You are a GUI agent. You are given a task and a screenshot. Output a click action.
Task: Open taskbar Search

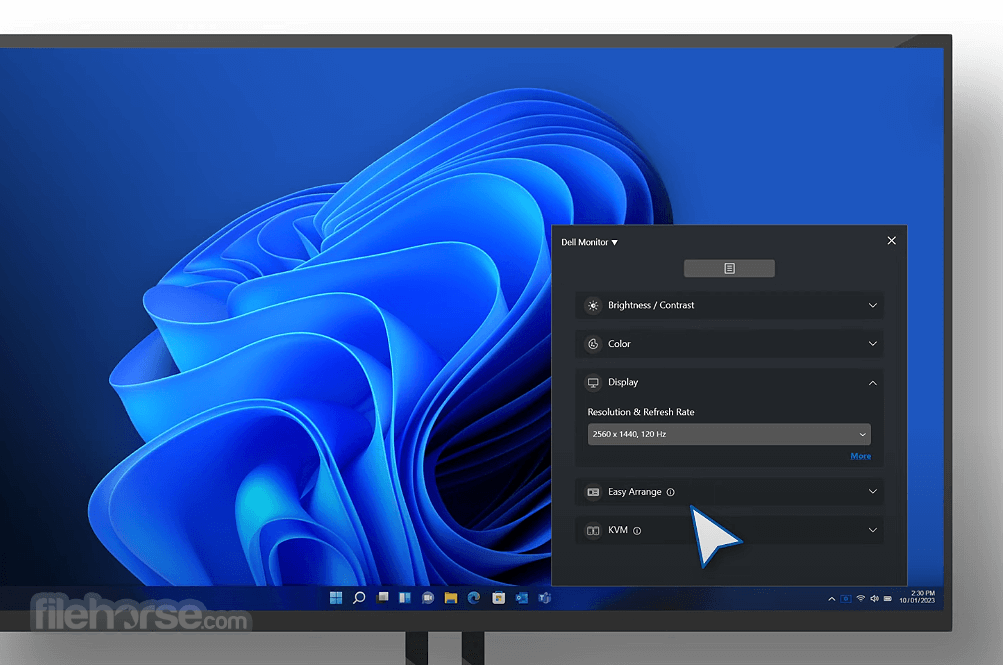pos(359,598)
